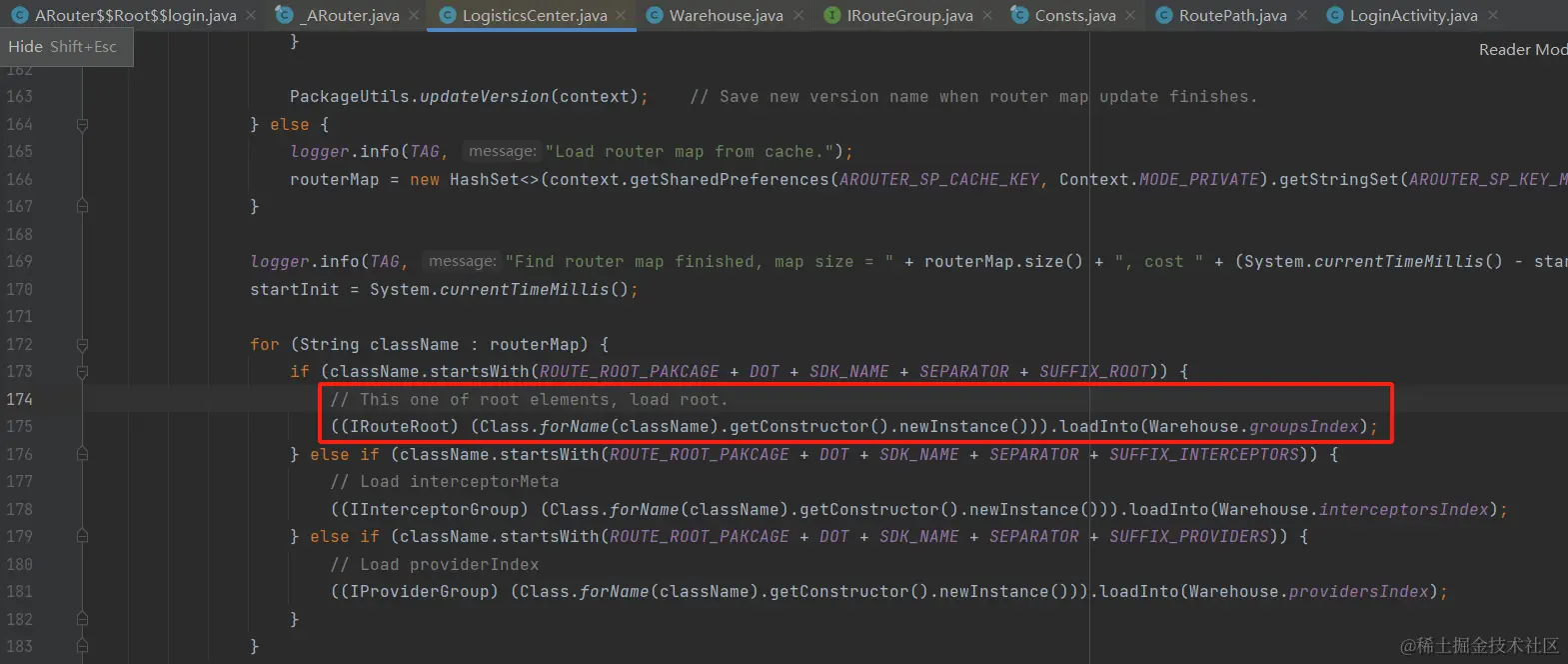Click SUFFIX_PROVIDERS constant on line 179

(1189, 537)
